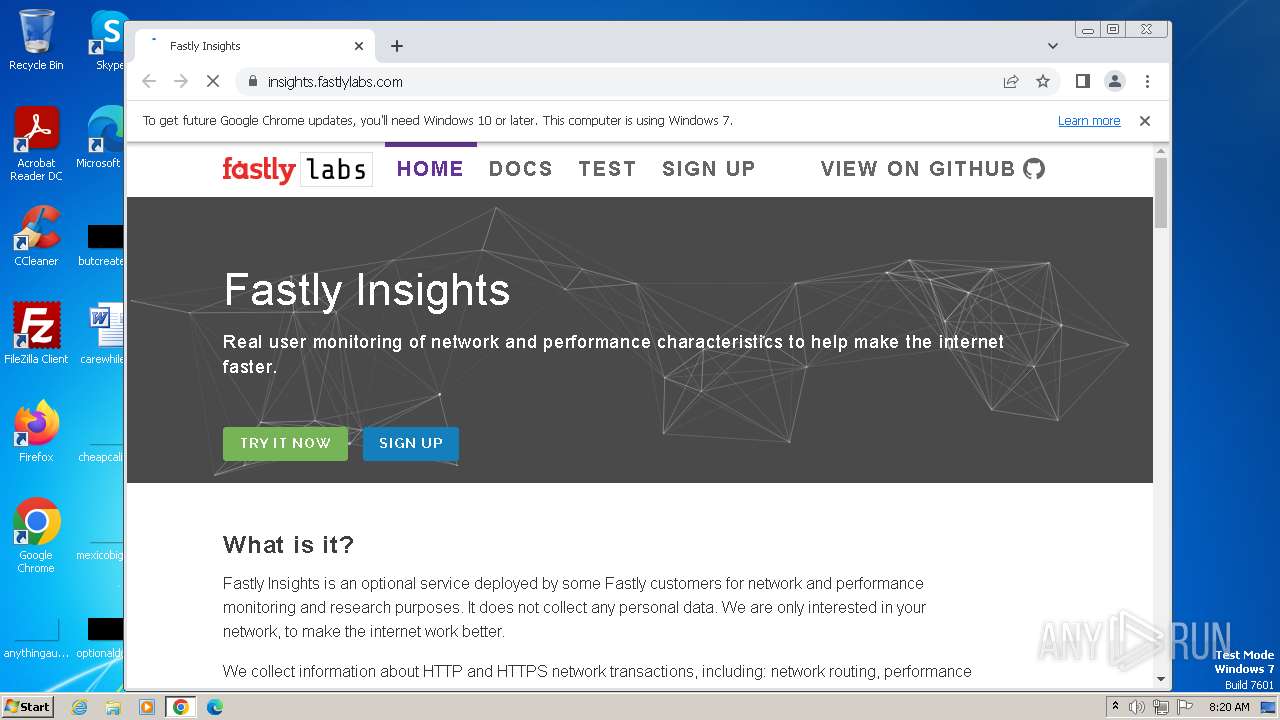
Task: Open Action Center flag in tray
Action: (1183, 707)
